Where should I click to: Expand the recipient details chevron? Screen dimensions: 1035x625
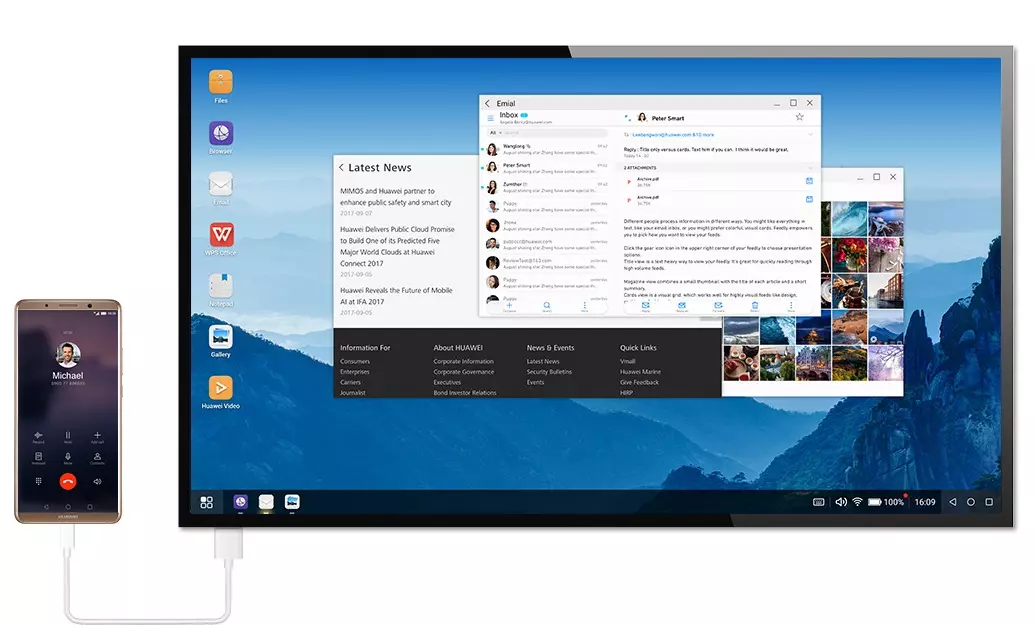coord(811,135)
